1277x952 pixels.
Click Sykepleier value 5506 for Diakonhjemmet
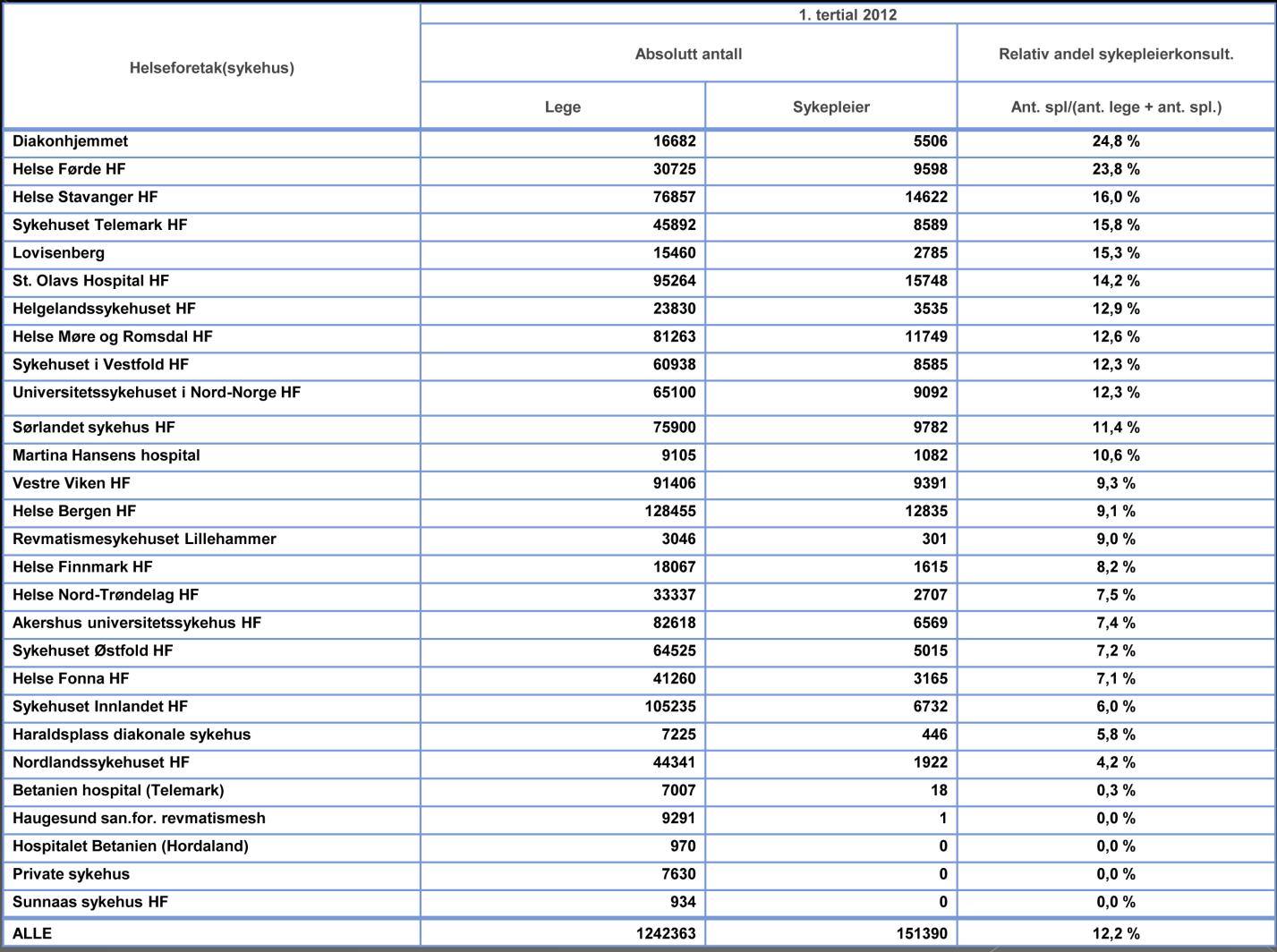click(931, 141)
